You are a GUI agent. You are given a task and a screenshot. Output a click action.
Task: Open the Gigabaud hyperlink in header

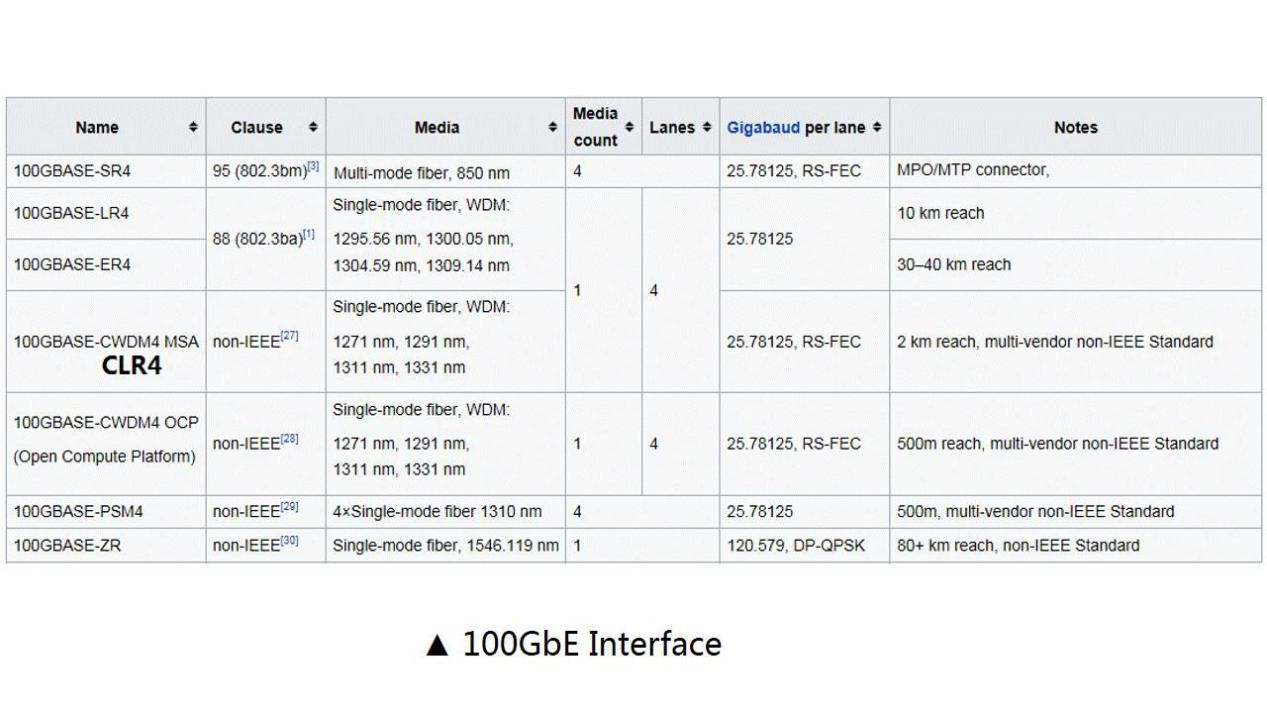point(763,128)
